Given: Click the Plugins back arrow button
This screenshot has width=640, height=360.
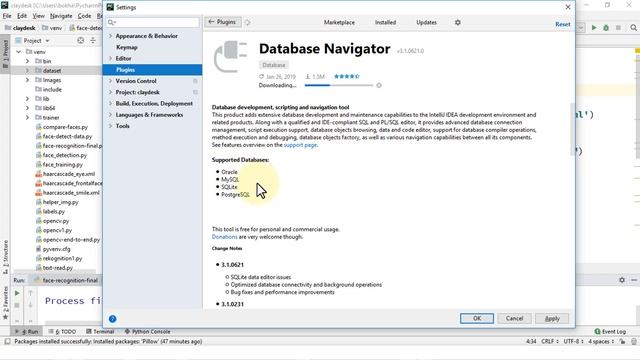Looking at the screenshot, I should click(x=222, y=22).
